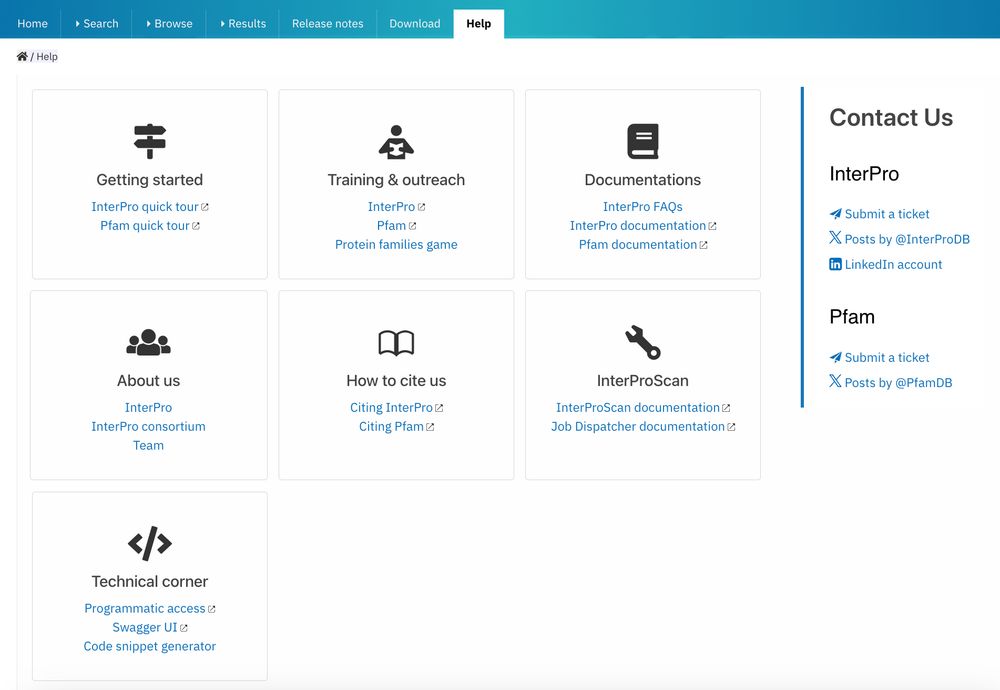Click Submit a ticket under InterPro
The image size is (1000, 690).
(x=887, y=214)
